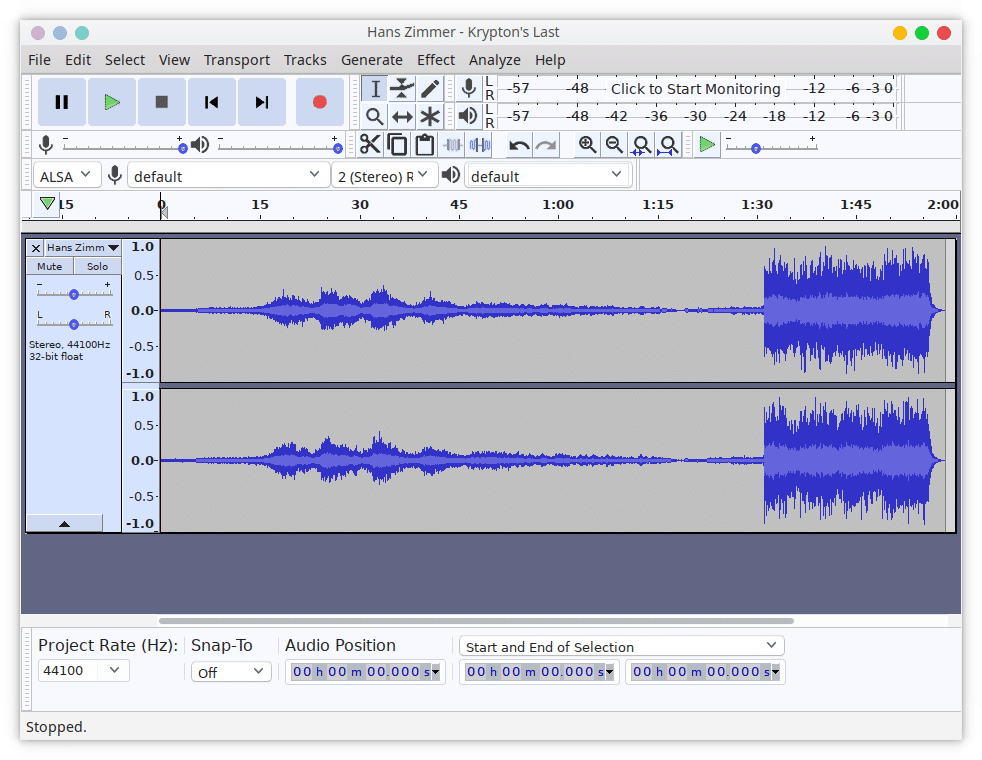
Task: Open the Help menu
Action: pyautogui.click(x=550, y=60)
